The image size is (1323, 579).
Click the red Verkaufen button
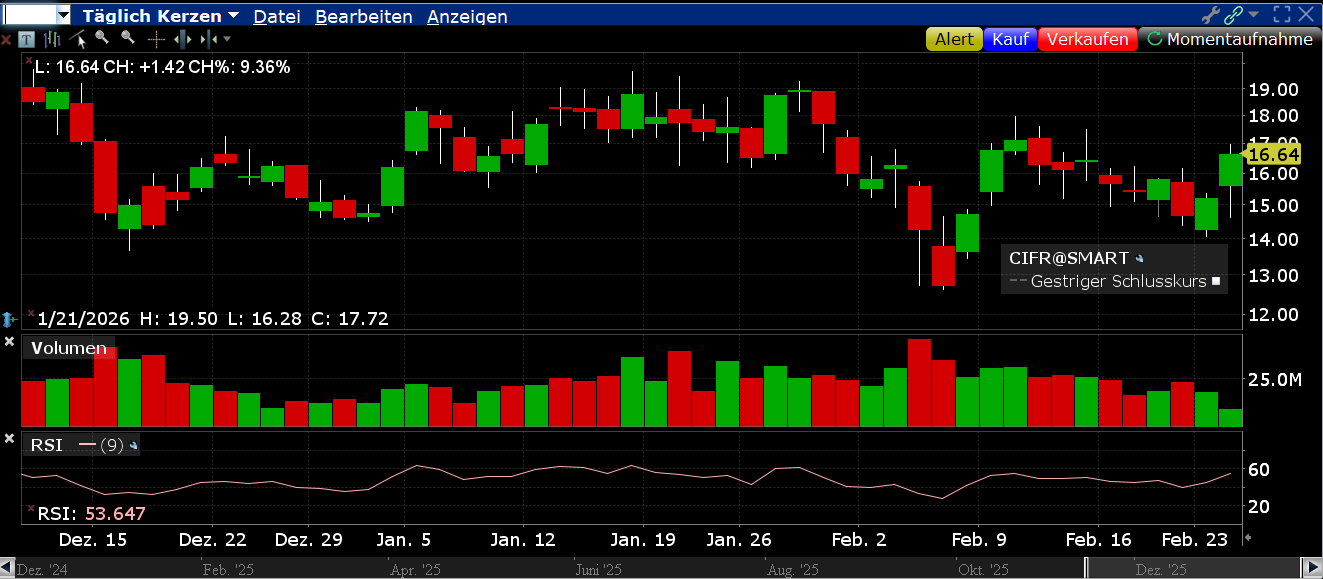coord(1088,39)
